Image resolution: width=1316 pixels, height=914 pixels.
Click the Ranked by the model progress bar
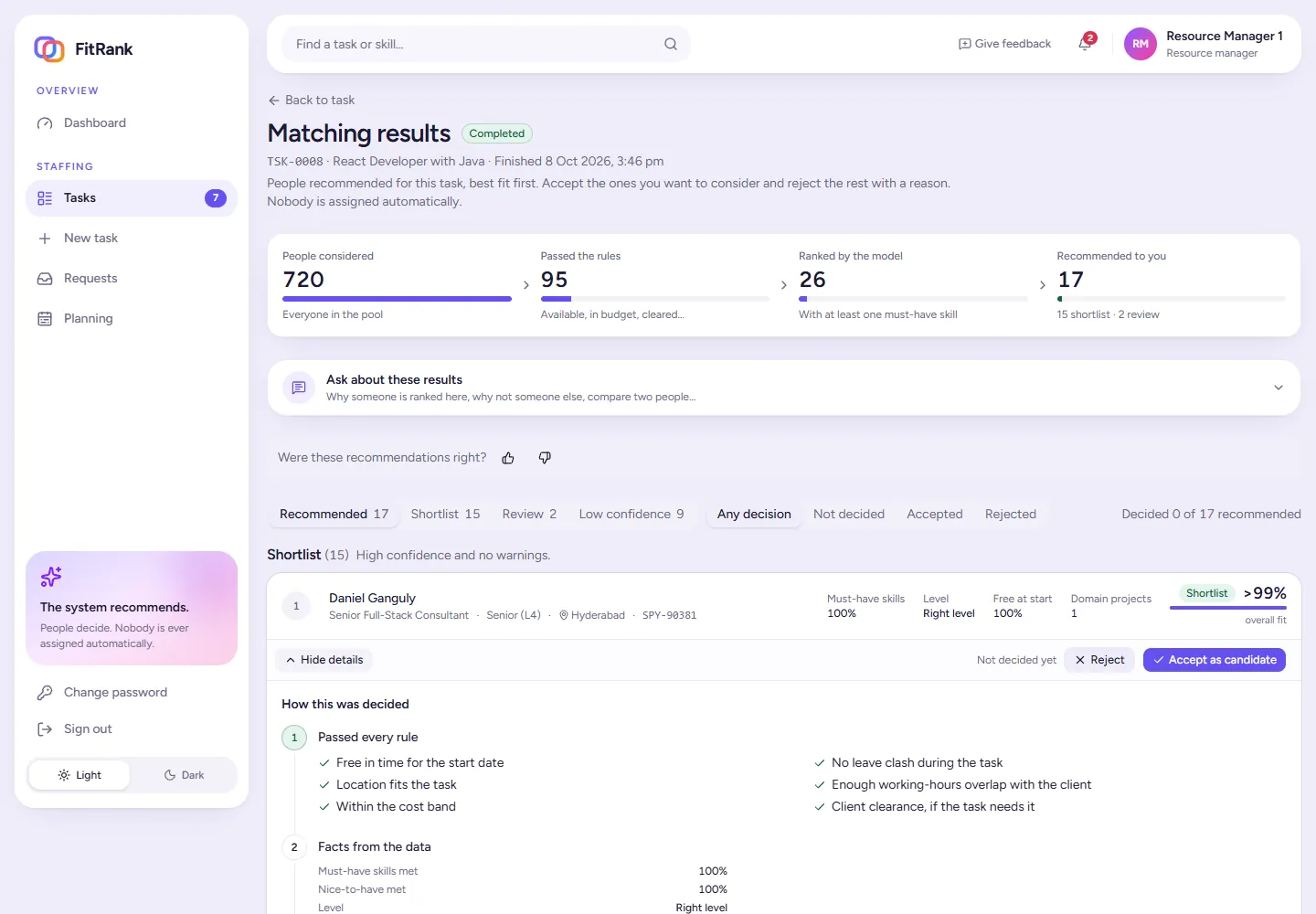(913, 299)
